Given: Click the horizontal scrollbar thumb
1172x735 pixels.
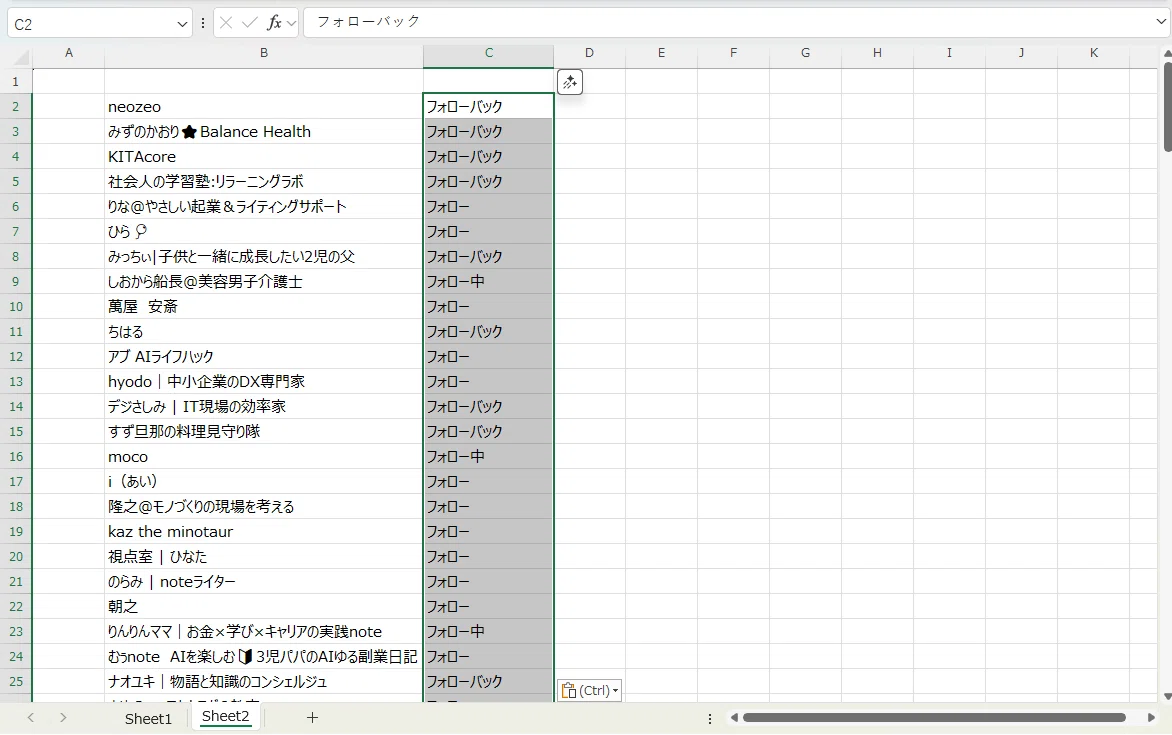Looking at the screenshot, I should (934, 718).
